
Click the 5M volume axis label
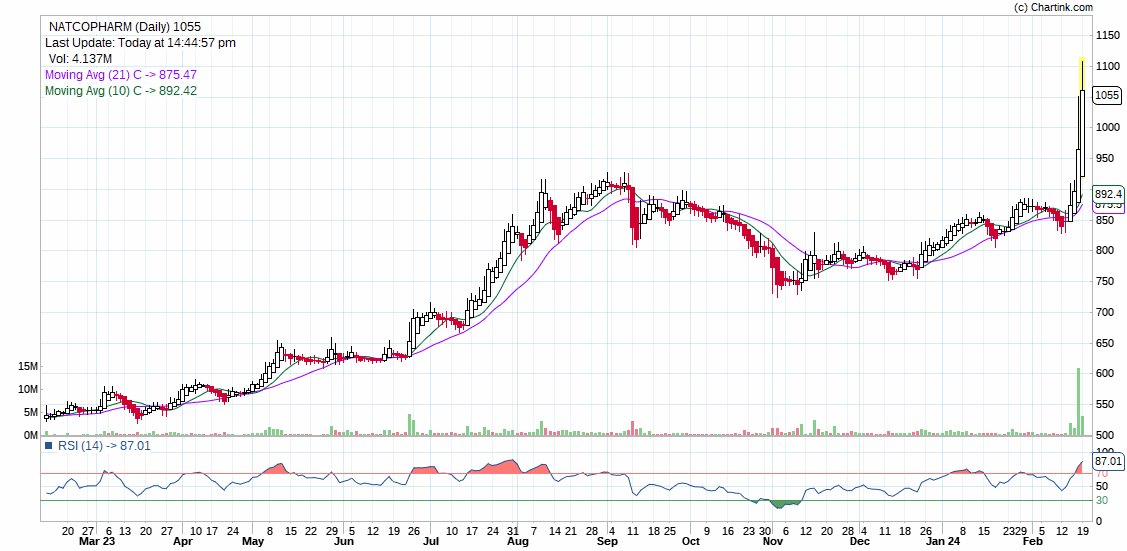point(31,412)
